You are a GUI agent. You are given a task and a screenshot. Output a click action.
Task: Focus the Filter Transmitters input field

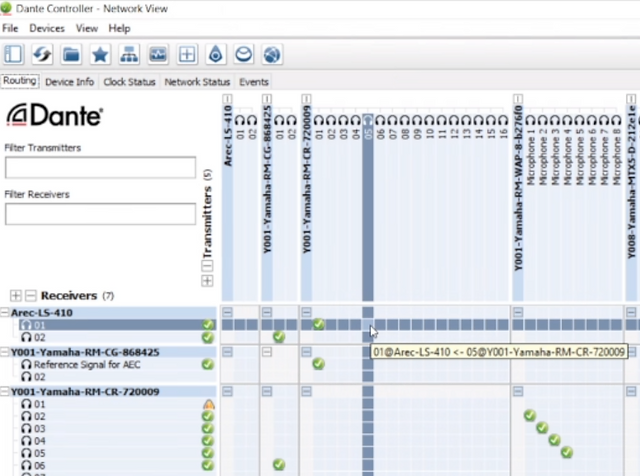pos(100,167)
